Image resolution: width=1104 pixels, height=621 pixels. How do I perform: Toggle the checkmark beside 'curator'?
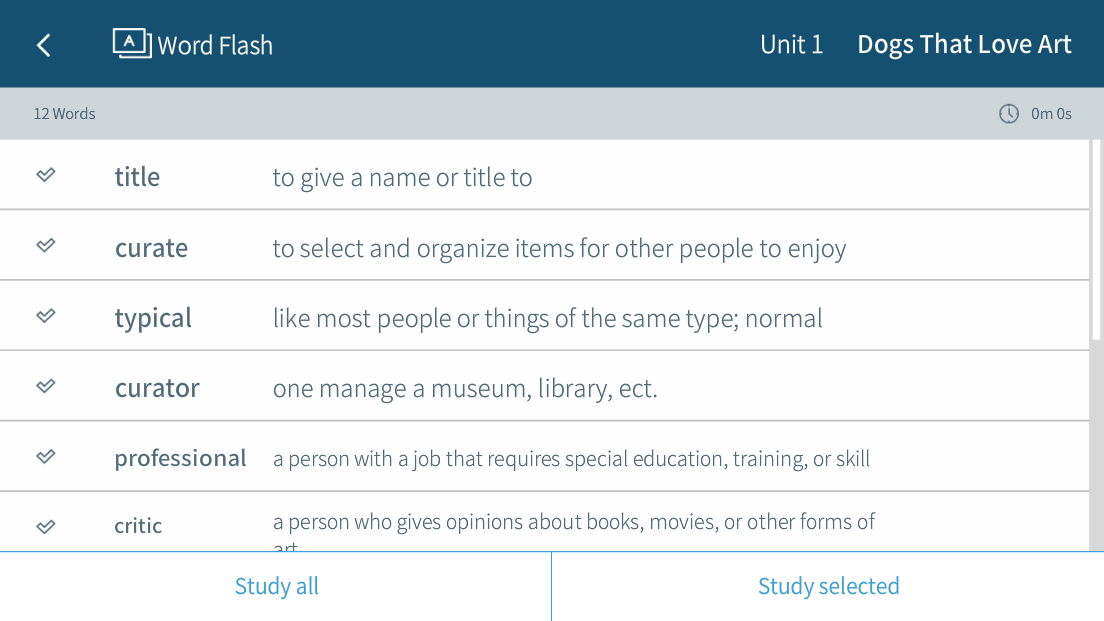click(x=46, y=386)
